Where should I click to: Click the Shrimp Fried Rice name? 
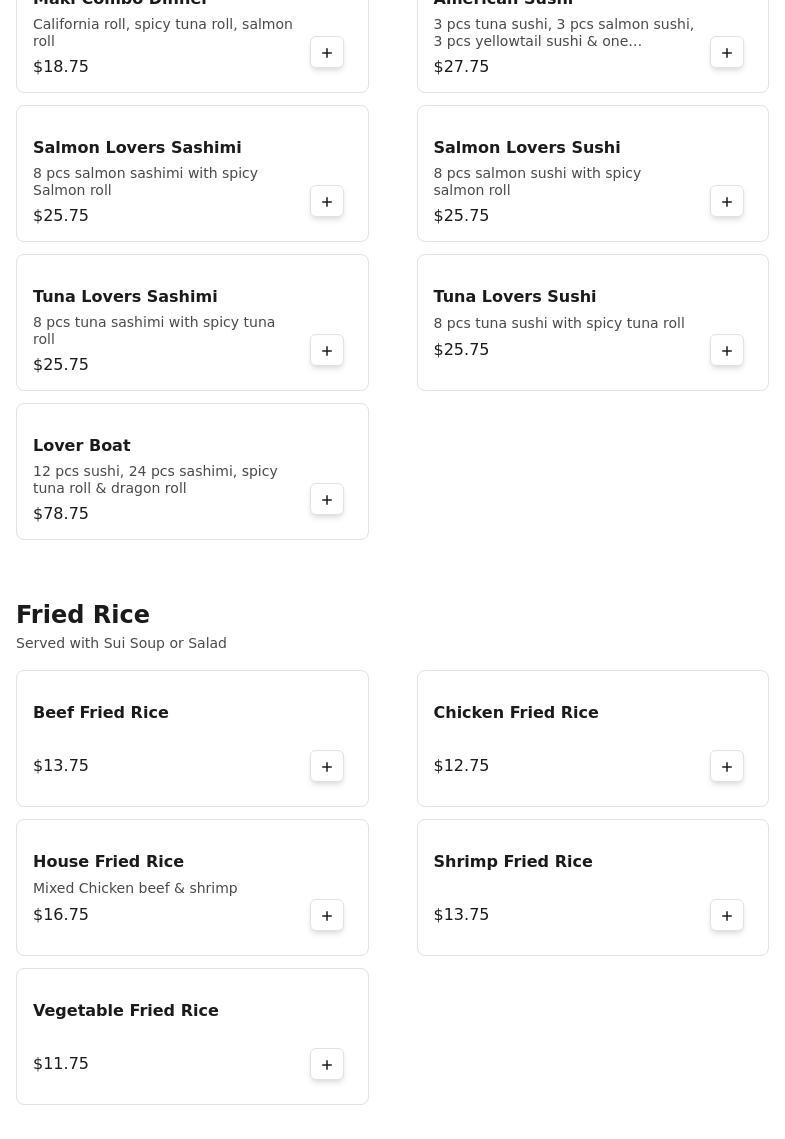[512, 862]
